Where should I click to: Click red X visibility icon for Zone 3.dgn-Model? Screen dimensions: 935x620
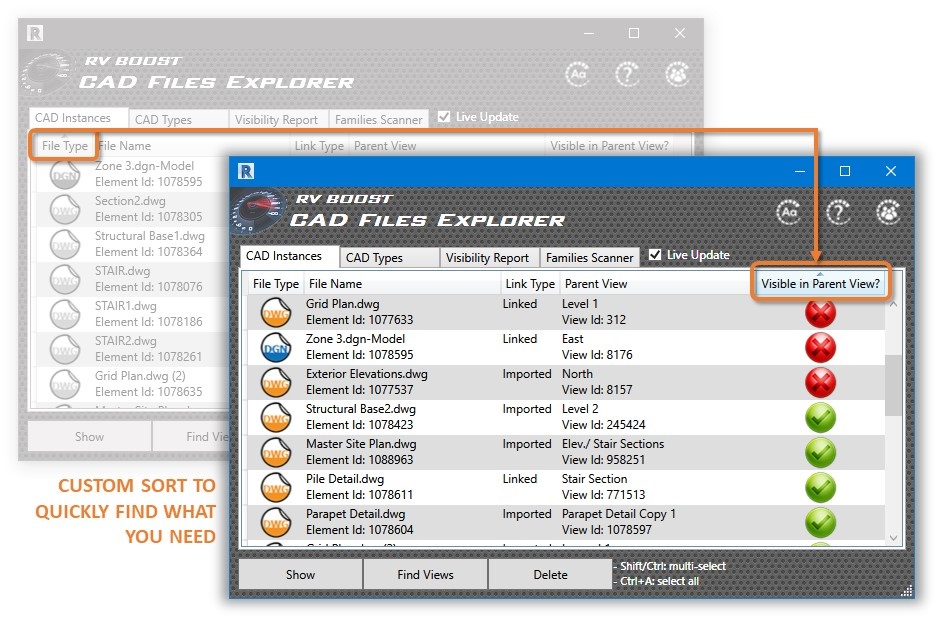821,348
